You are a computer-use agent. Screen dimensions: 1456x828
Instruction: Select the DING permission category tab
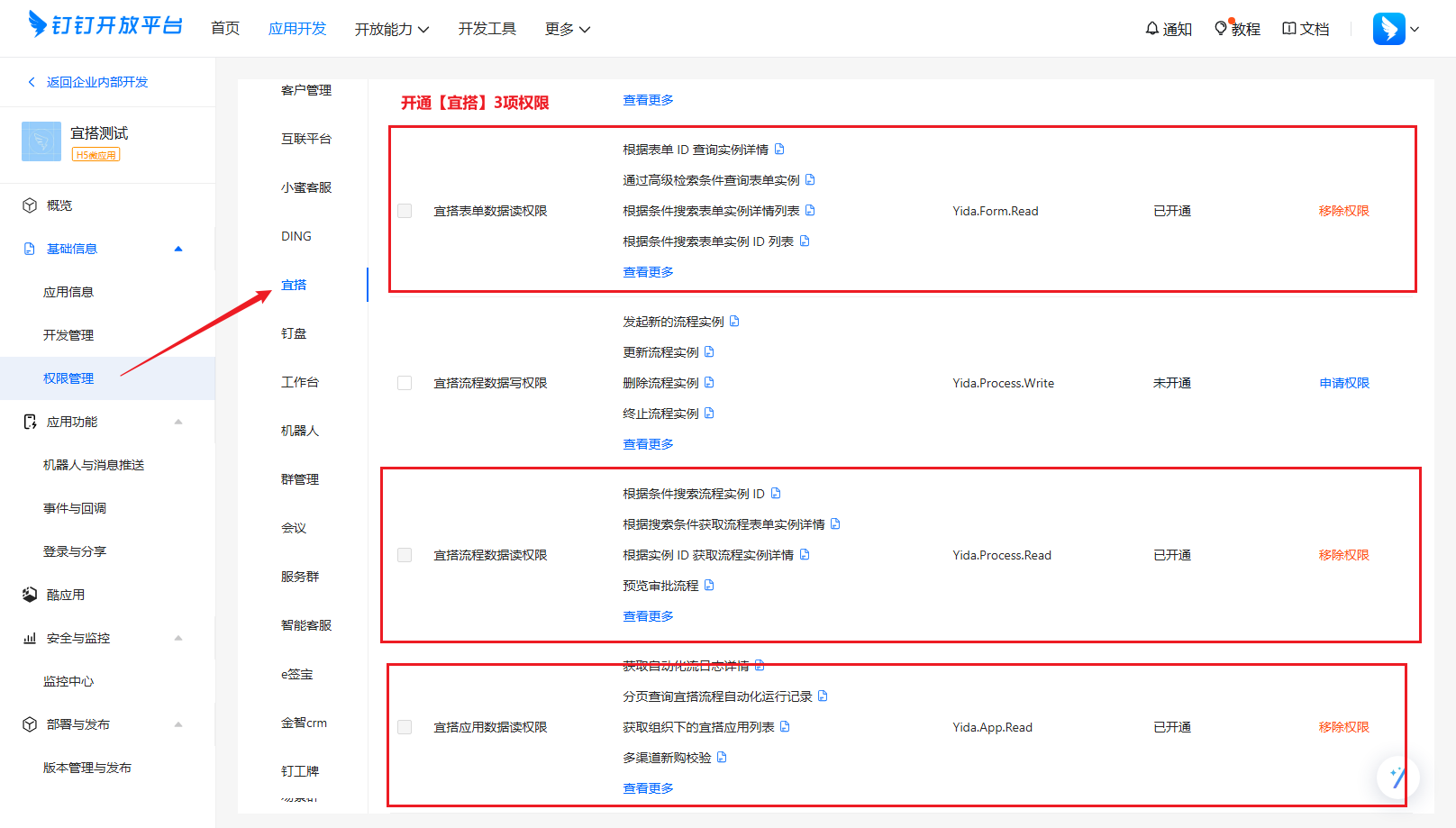coord(296,236)
